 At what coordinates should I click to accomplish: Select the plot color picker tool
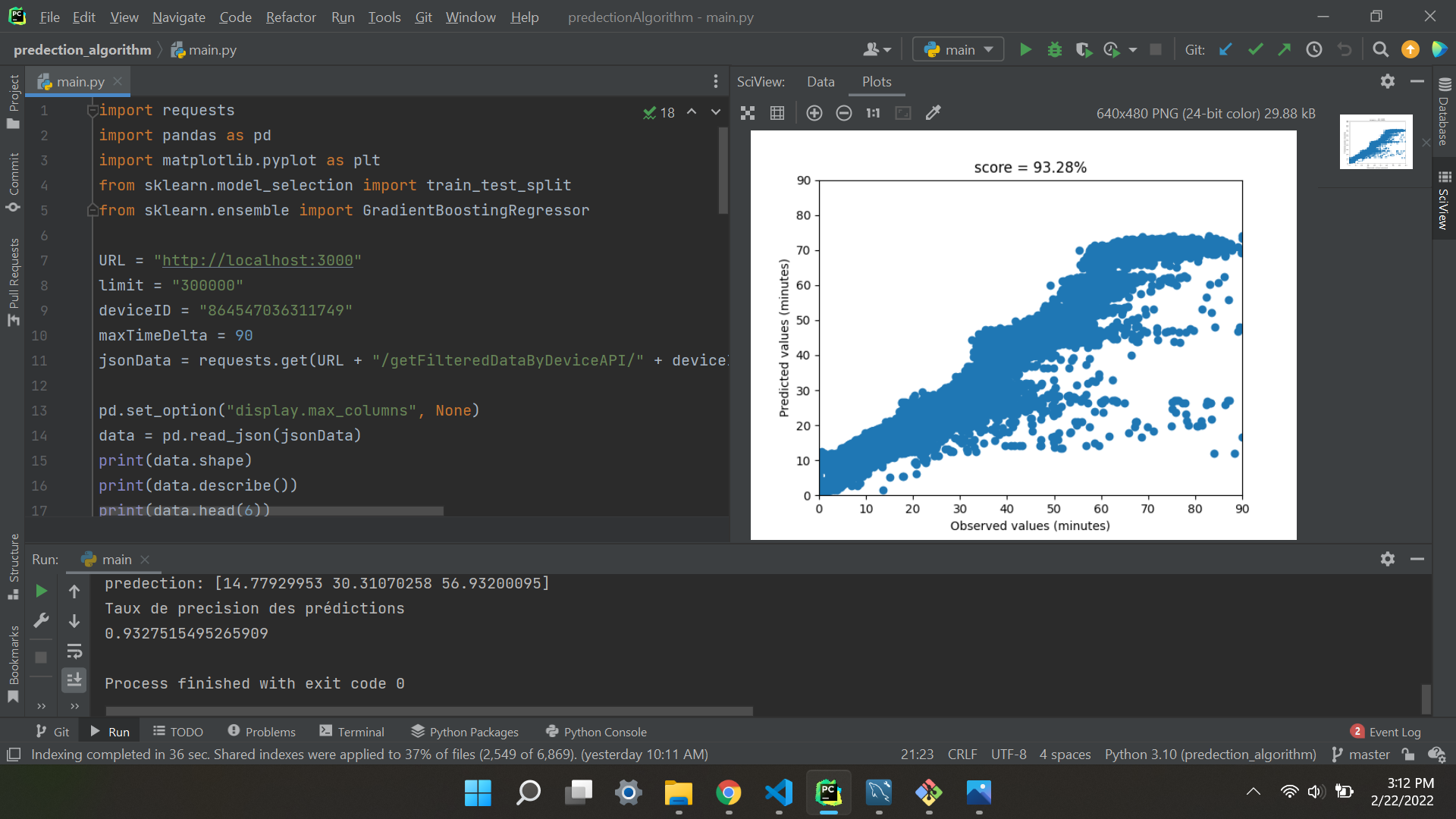[x=933, y=112]
